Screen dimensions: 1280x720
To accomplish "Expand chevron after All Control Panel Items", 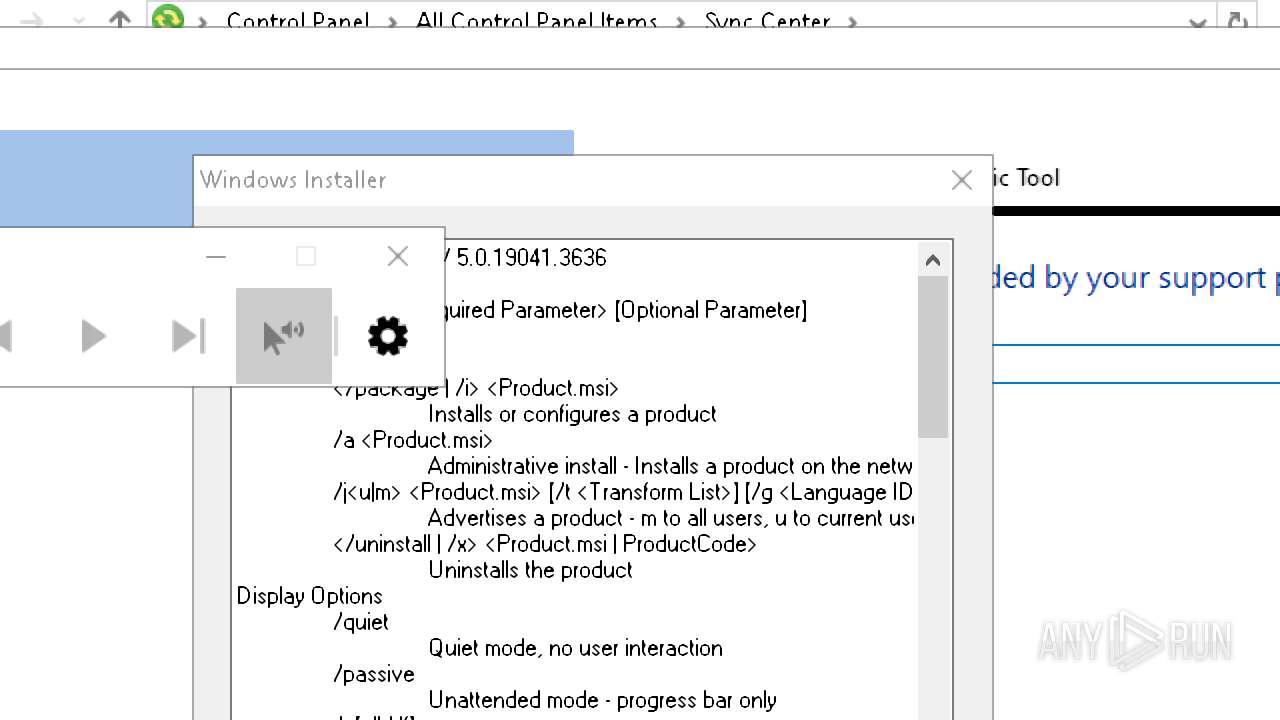I will (x=681, y=21).
